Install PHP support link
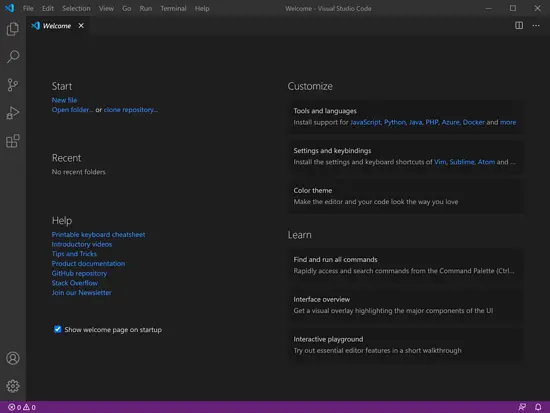This screenshot has height=413, width=550. (x=432, y=122)
